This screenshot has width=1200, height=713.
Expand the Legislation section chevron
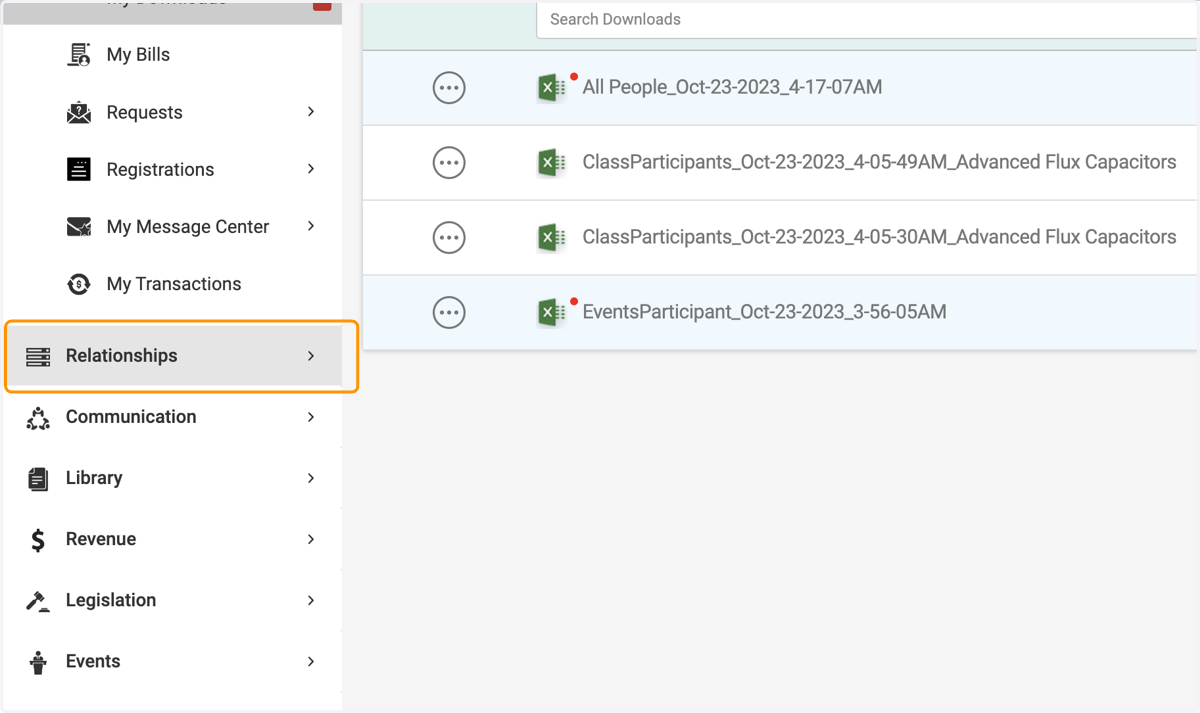point(311,600)
